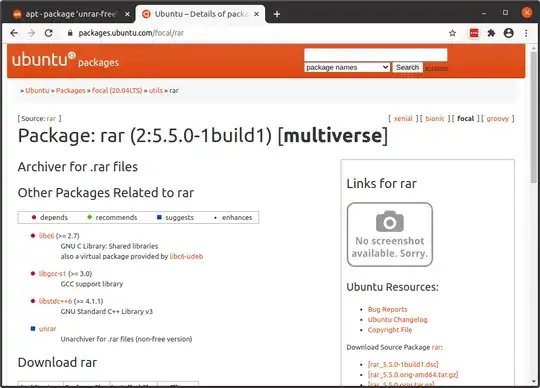The width and height of the screenshot is (540, 388).
Task: Click the 'Links for rar' heading
Action: coord(382,183)
